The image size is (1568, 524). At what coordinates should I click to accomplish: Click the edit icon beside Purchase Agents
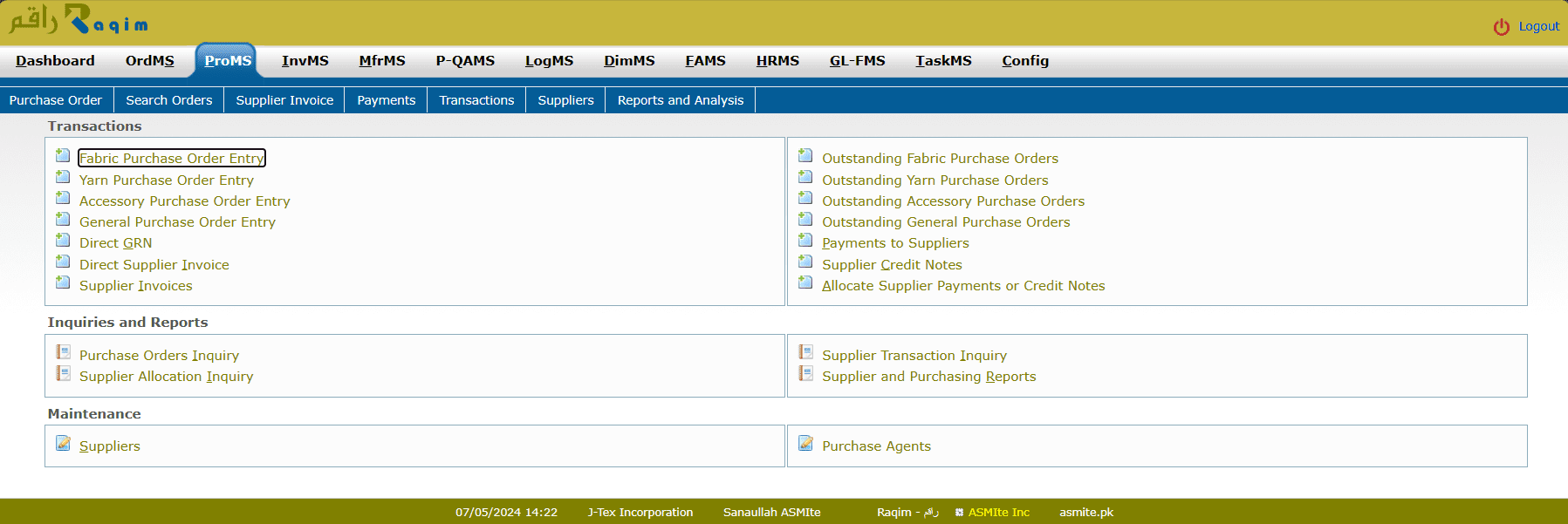(805, 444)
